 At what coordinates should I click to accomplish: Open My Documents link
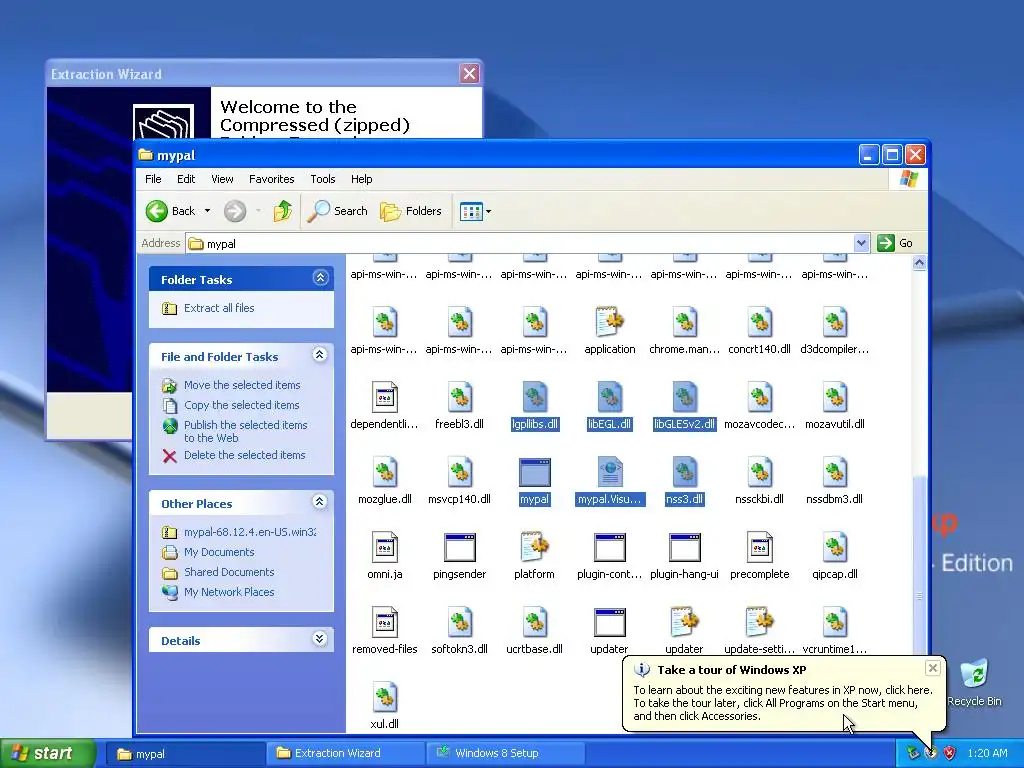[x=219, y=552]
